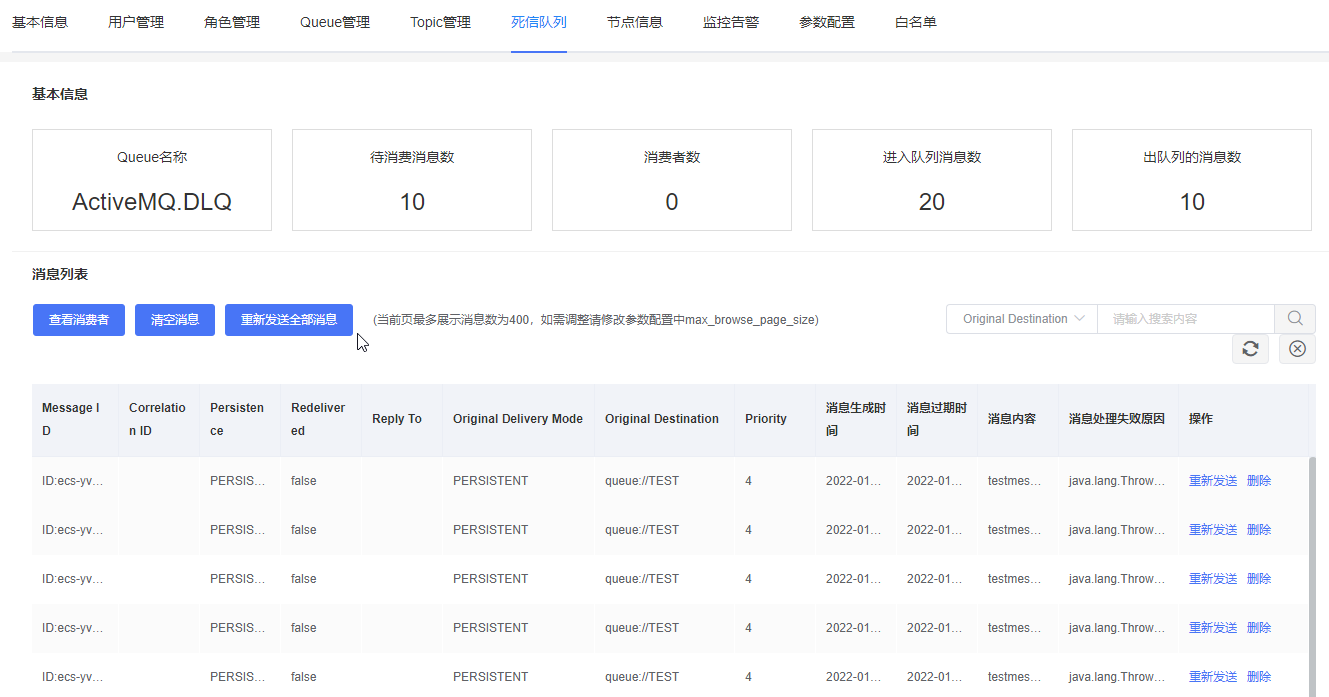Click the 重新发送全部消息 button
Viewport: 1329px width, 697px height.
pyautogui.click(x=289, y=320)
